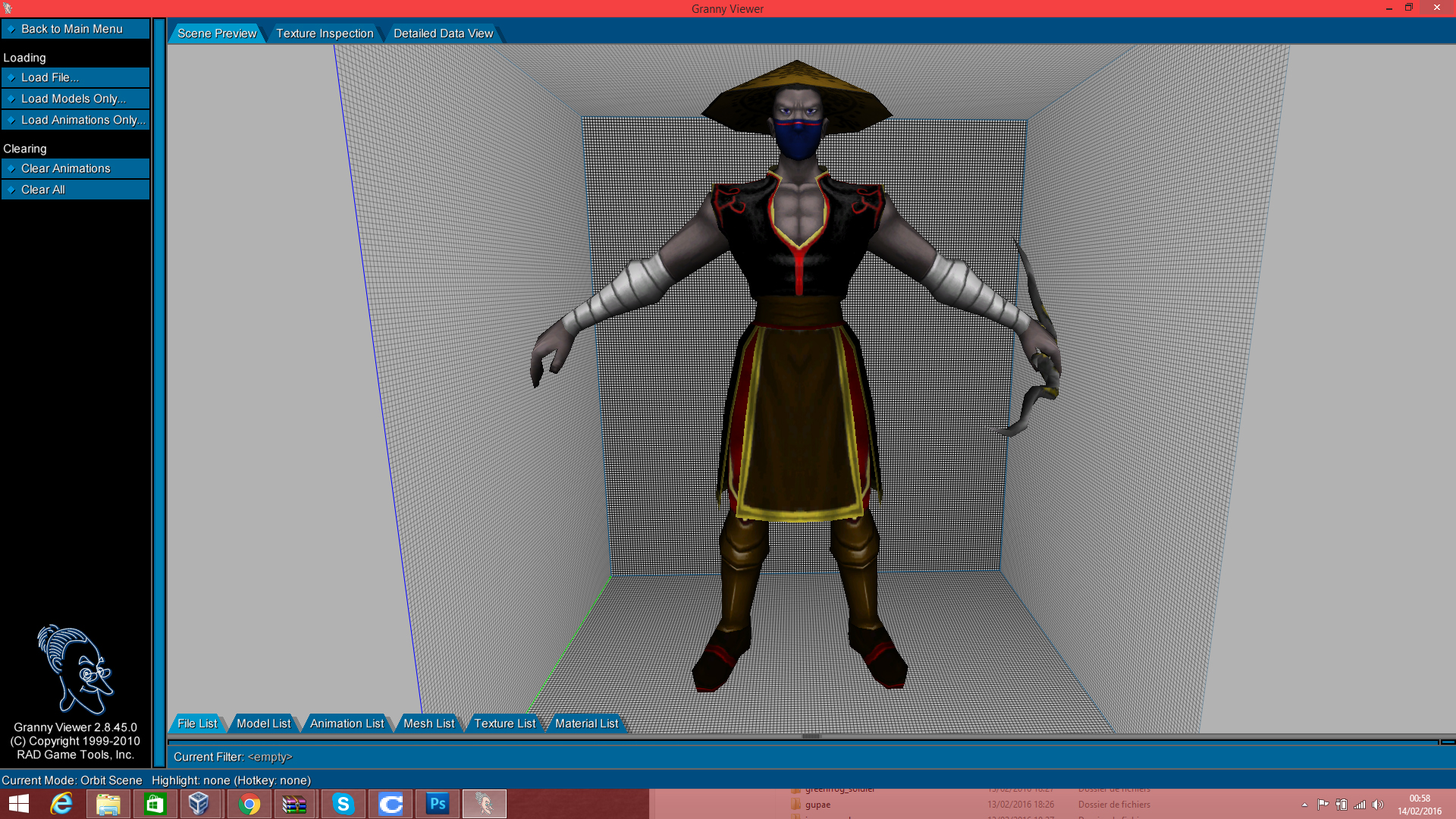Click Clear All to reset the scene
This screenshot has height=819, width=1456.
pos(42,189)
